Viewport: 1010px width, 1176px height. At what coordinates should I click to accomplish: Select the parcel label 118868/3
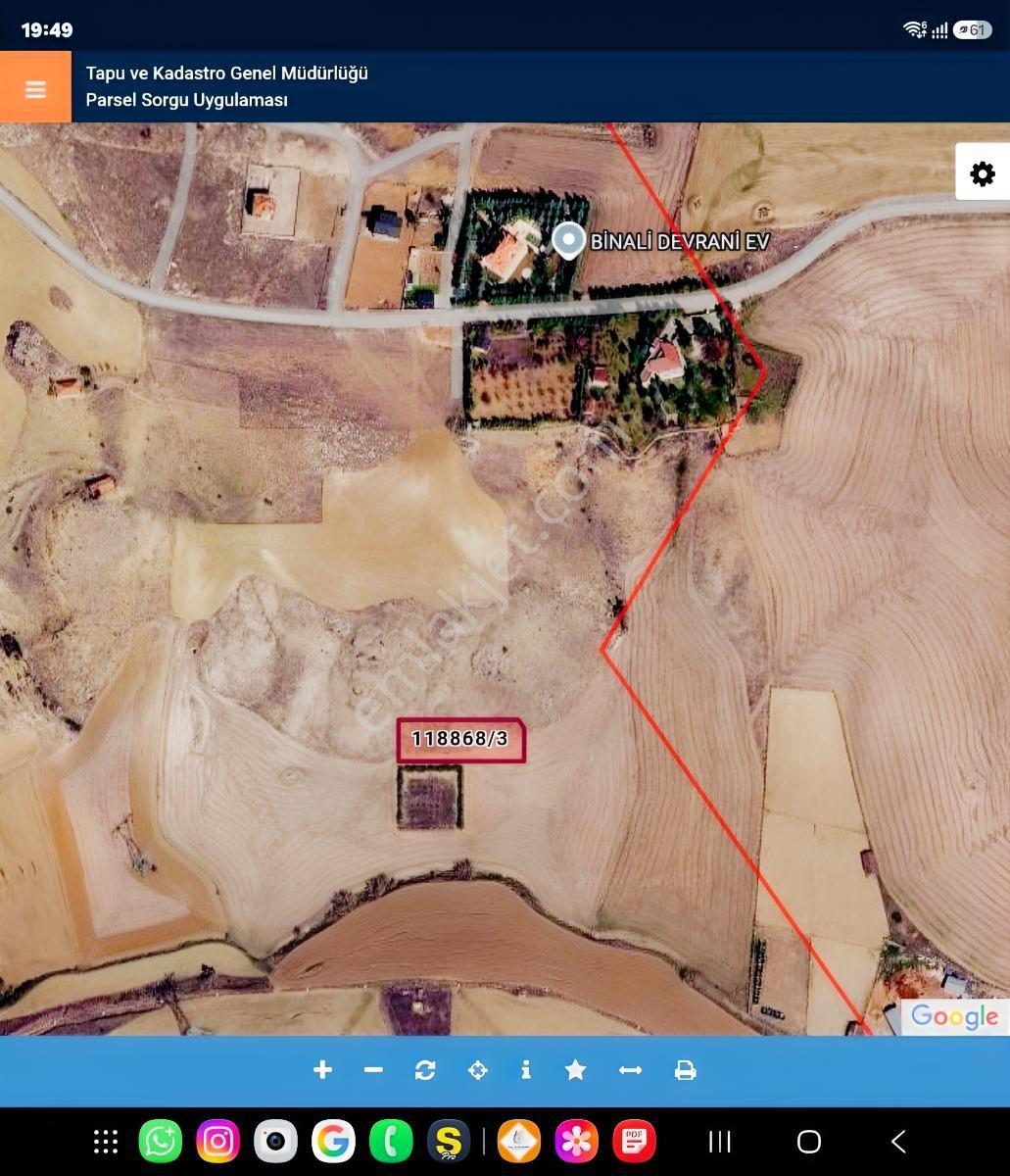(460, 740)
